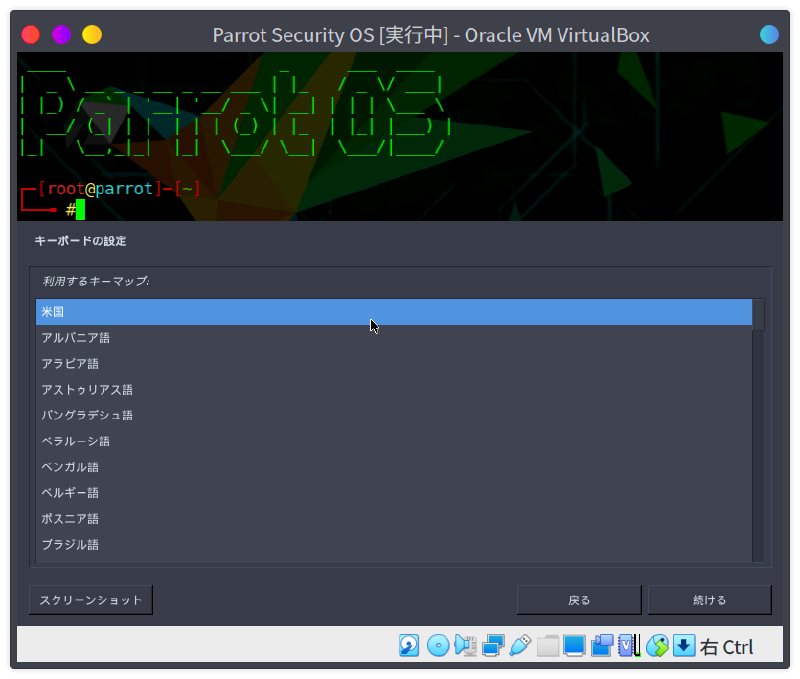Click the mouse integration status icon
The width and height of the screenshot is (800, 679).
pos(657,646)
